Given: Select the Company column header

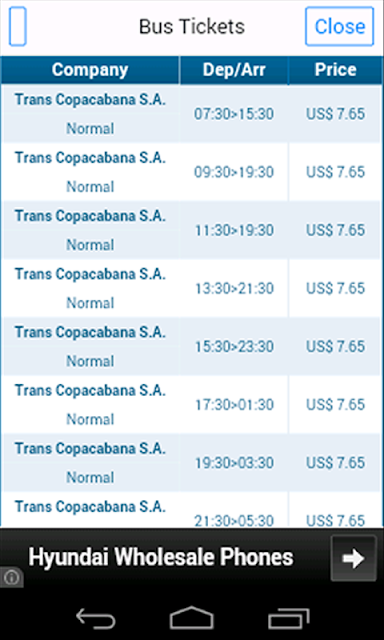Looking at the screenshot, I should pyautogui.click(x=90, y=70).
